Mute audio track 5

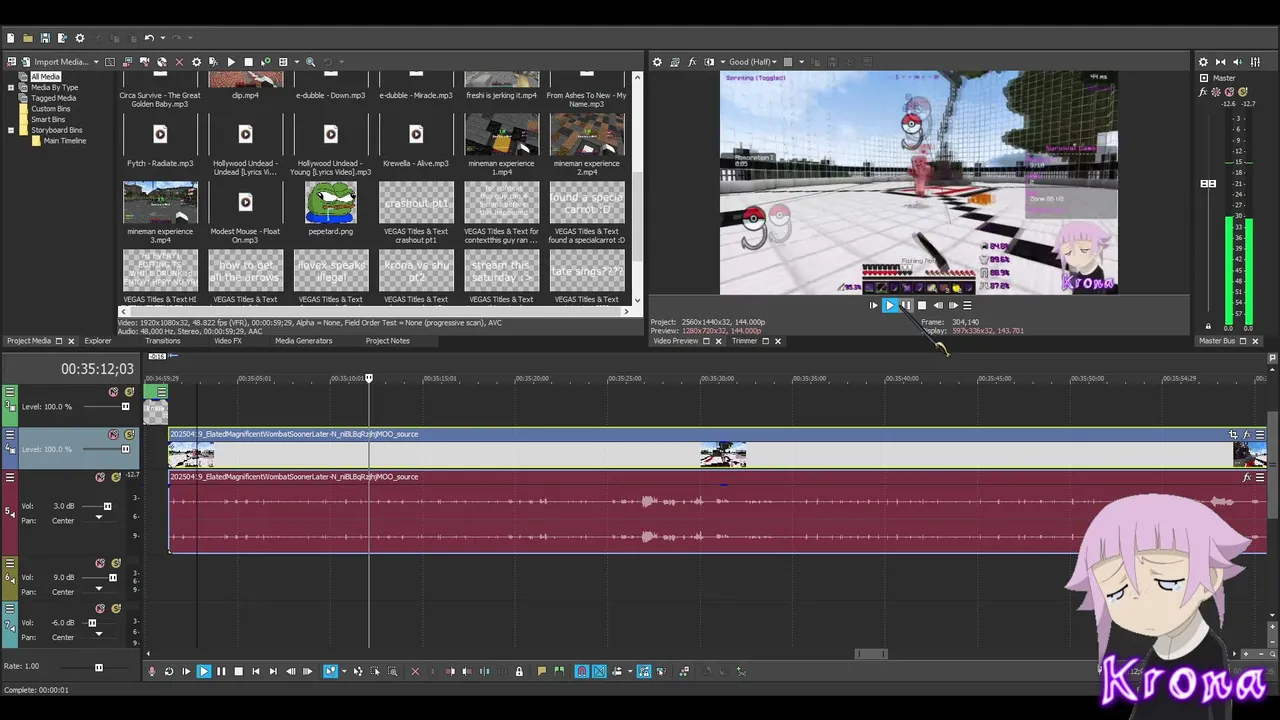pyautogui.click(x=100, y=477)
